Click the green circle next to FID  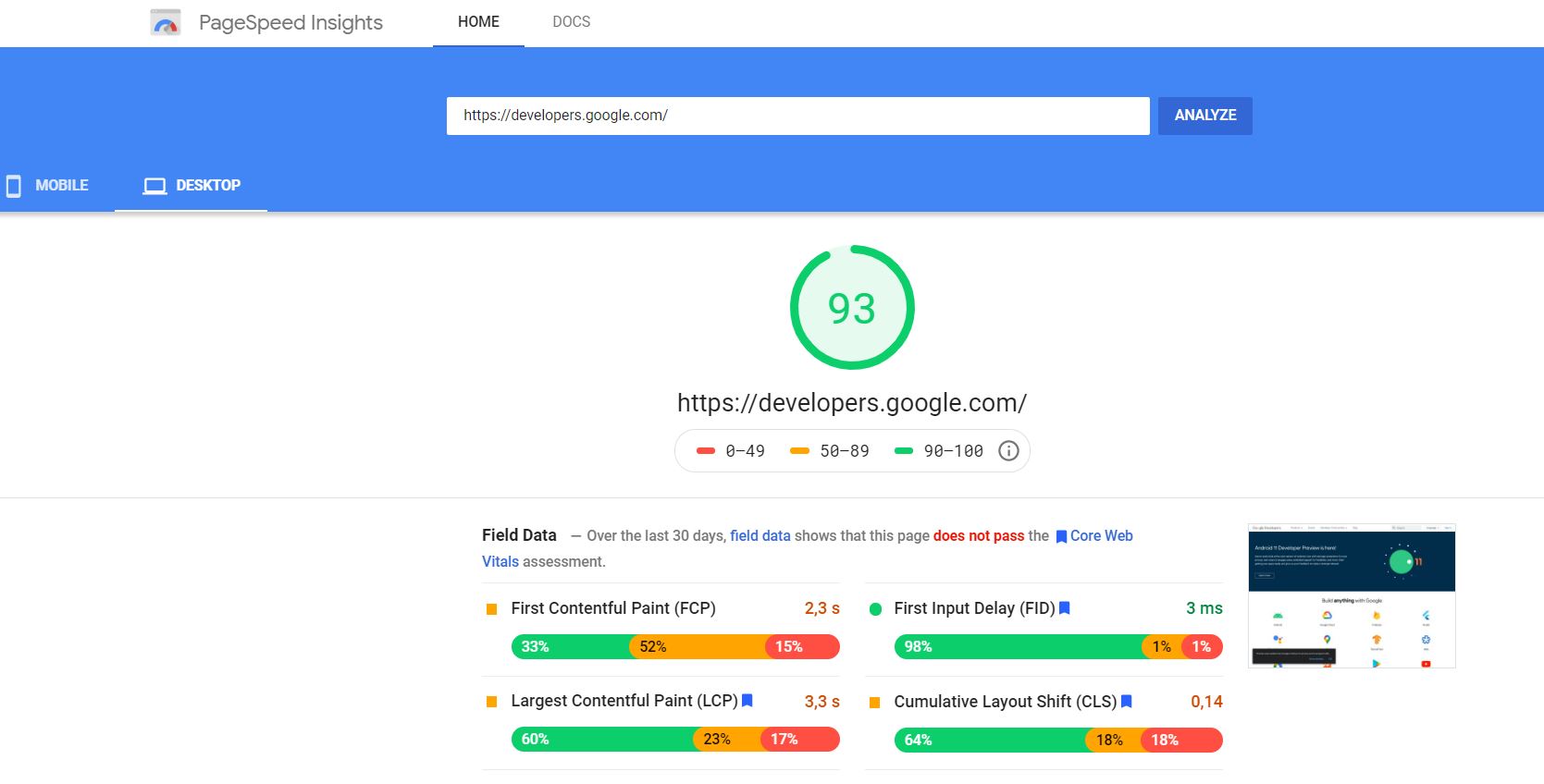click(x=875, y=609)
